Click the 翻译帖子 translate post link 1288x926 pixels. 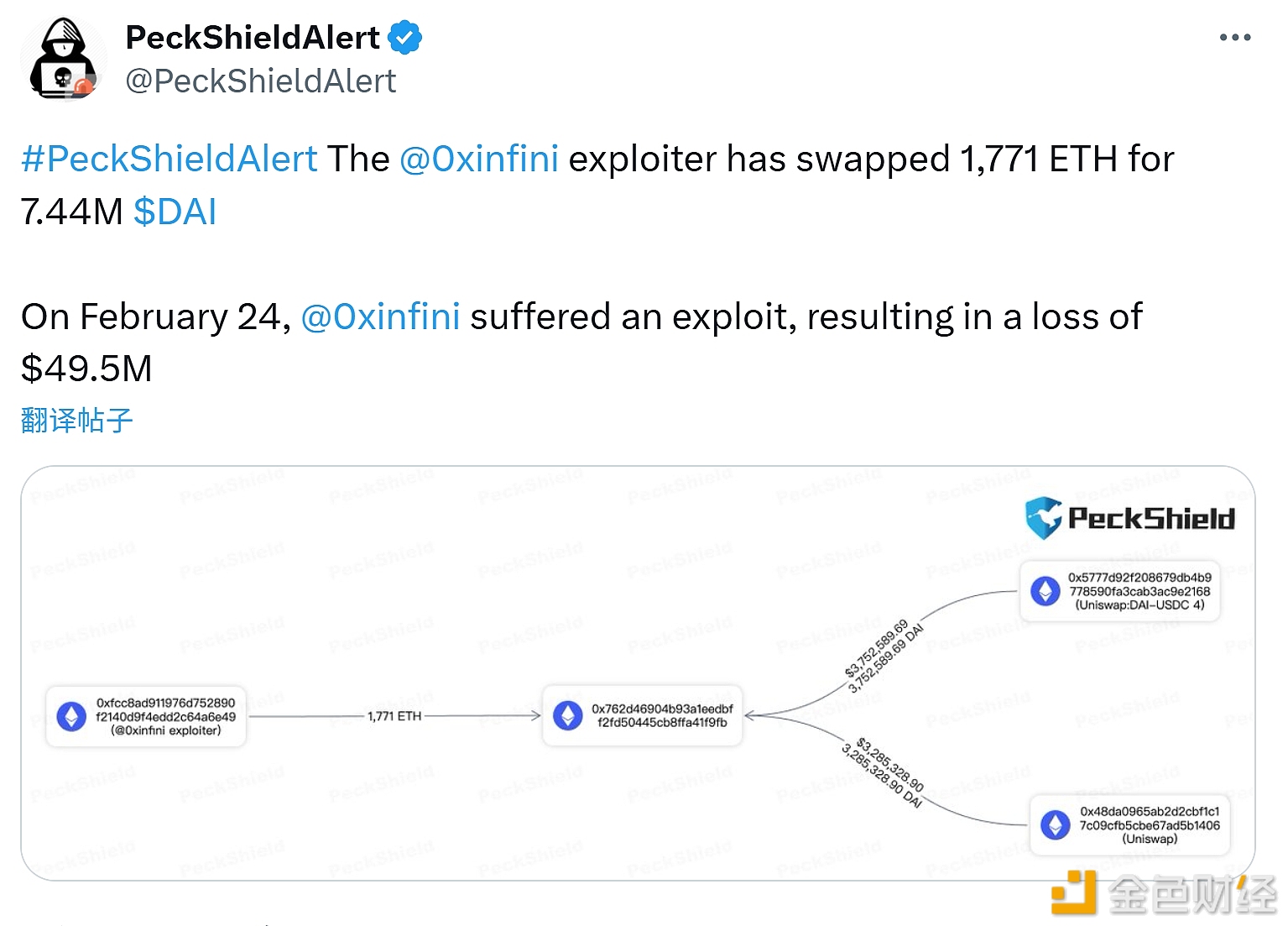pyautogui.click(x=77, y=420)
